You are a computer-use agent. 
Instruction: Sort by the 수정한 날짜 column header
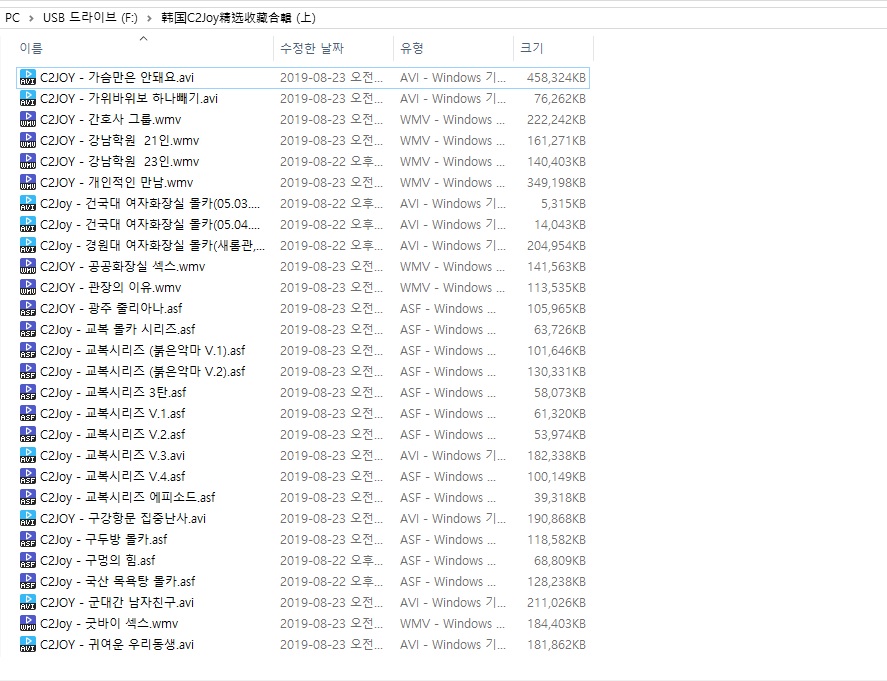[x=312, y=48]
